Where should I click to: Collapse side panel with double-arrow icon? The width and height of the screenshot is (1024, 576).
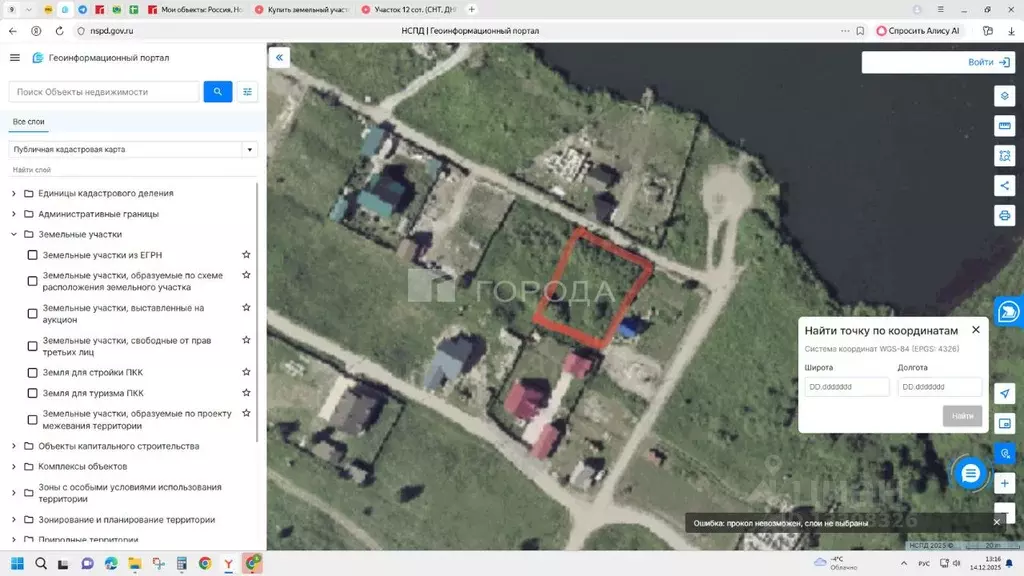click(x=279, y=58)
